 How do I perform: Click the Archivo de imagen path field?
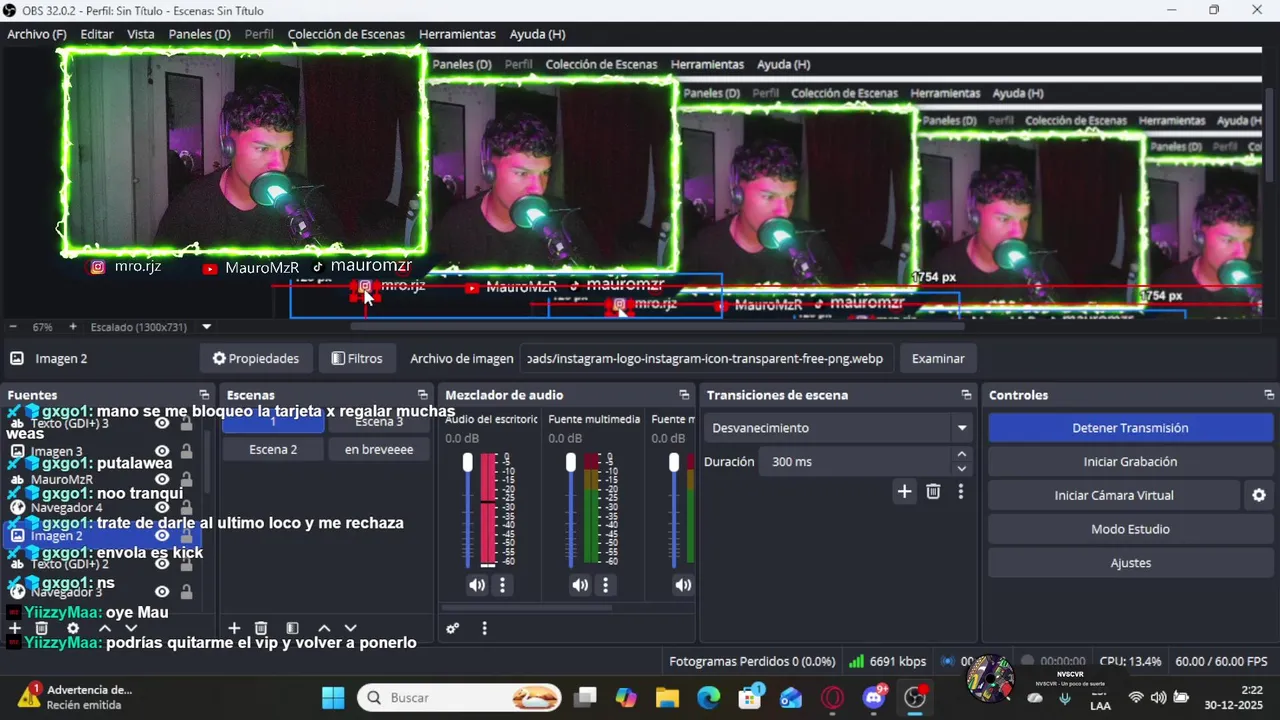[706, 358]
